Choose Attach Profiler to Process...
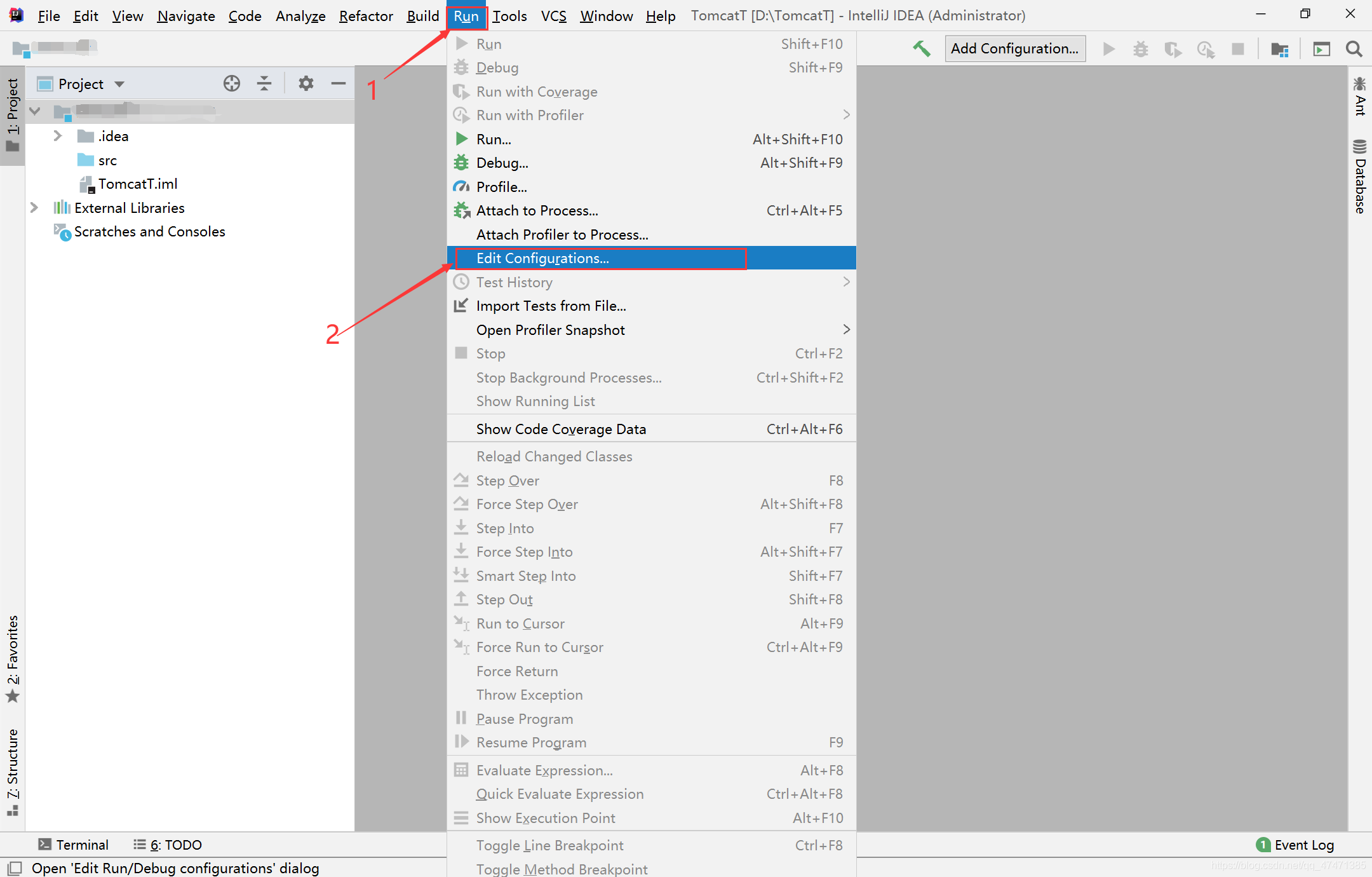The image size is (1372, 877). (652, 235)
